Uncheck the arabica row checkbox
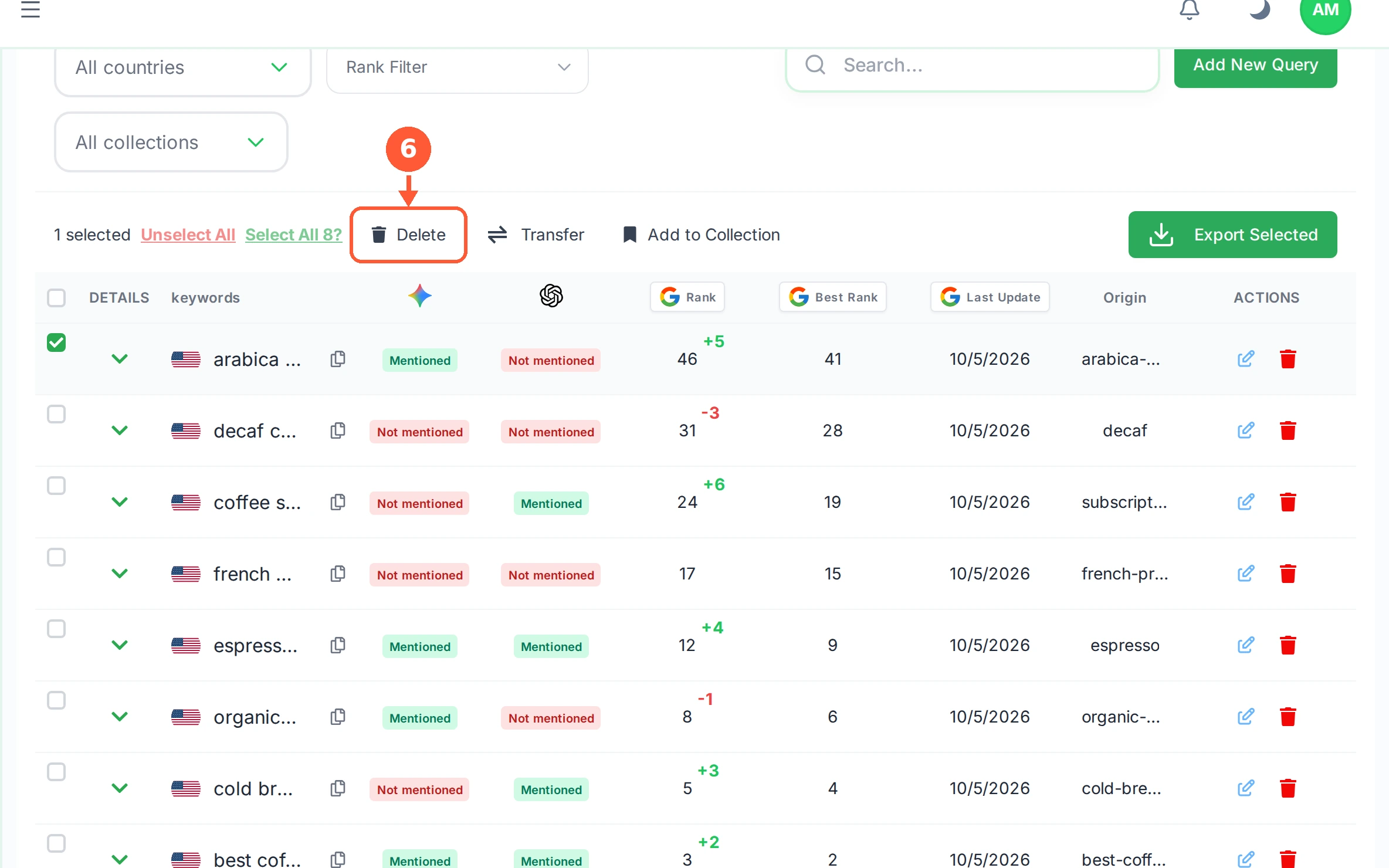 click(x=56, y=342)
